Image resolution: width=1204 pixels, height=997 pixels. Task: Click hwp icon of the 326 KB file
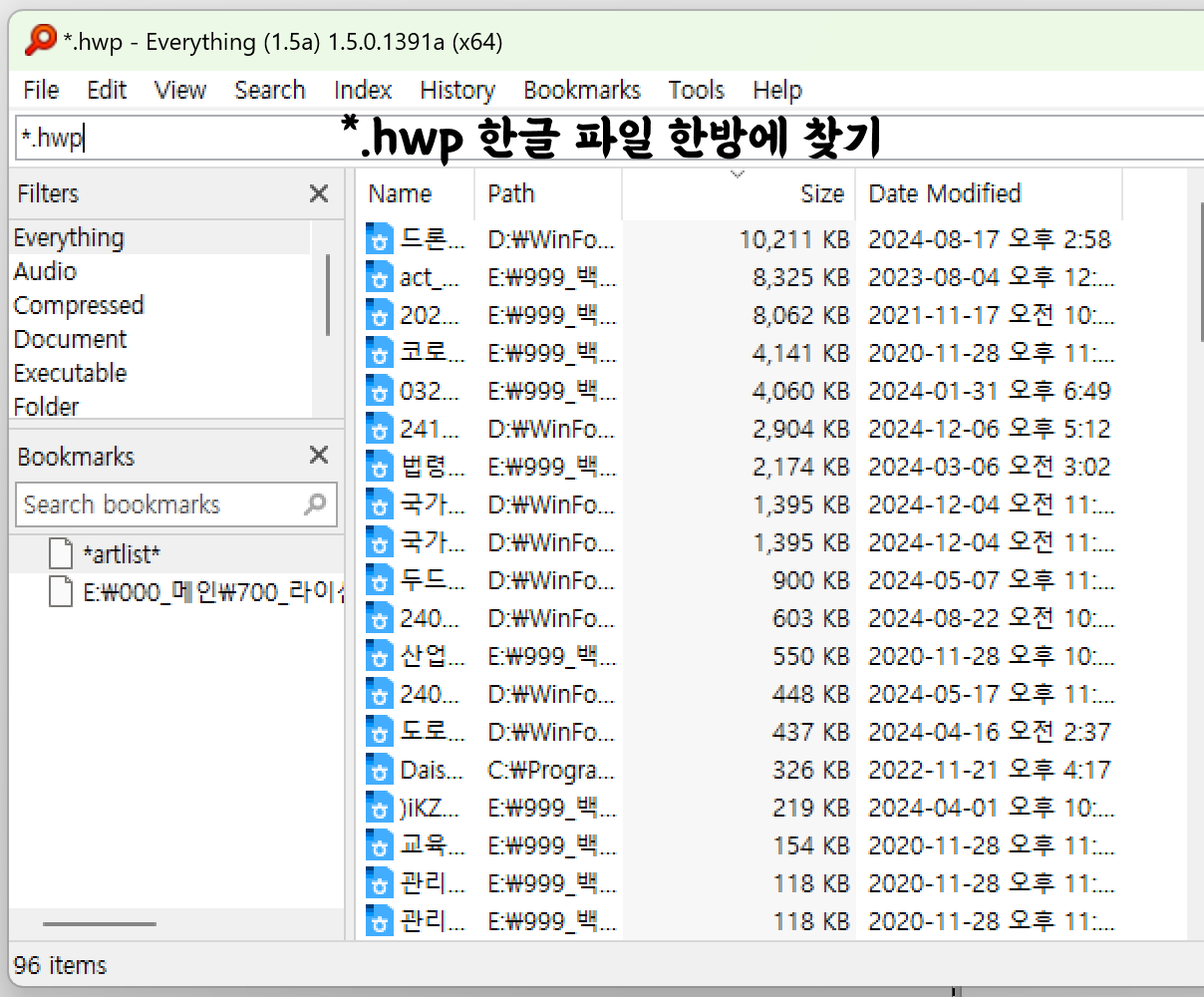pos(380,770)
